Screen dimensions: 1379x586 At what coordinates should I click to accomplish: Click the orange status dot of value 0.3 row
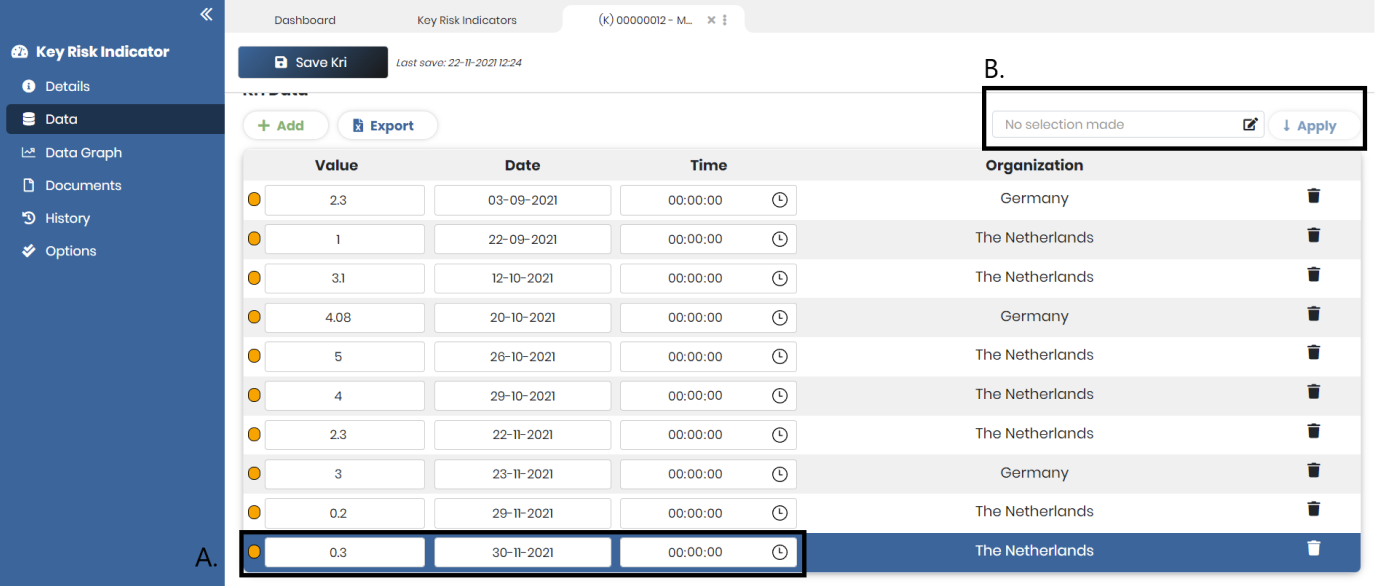click(x=254, y=552)
